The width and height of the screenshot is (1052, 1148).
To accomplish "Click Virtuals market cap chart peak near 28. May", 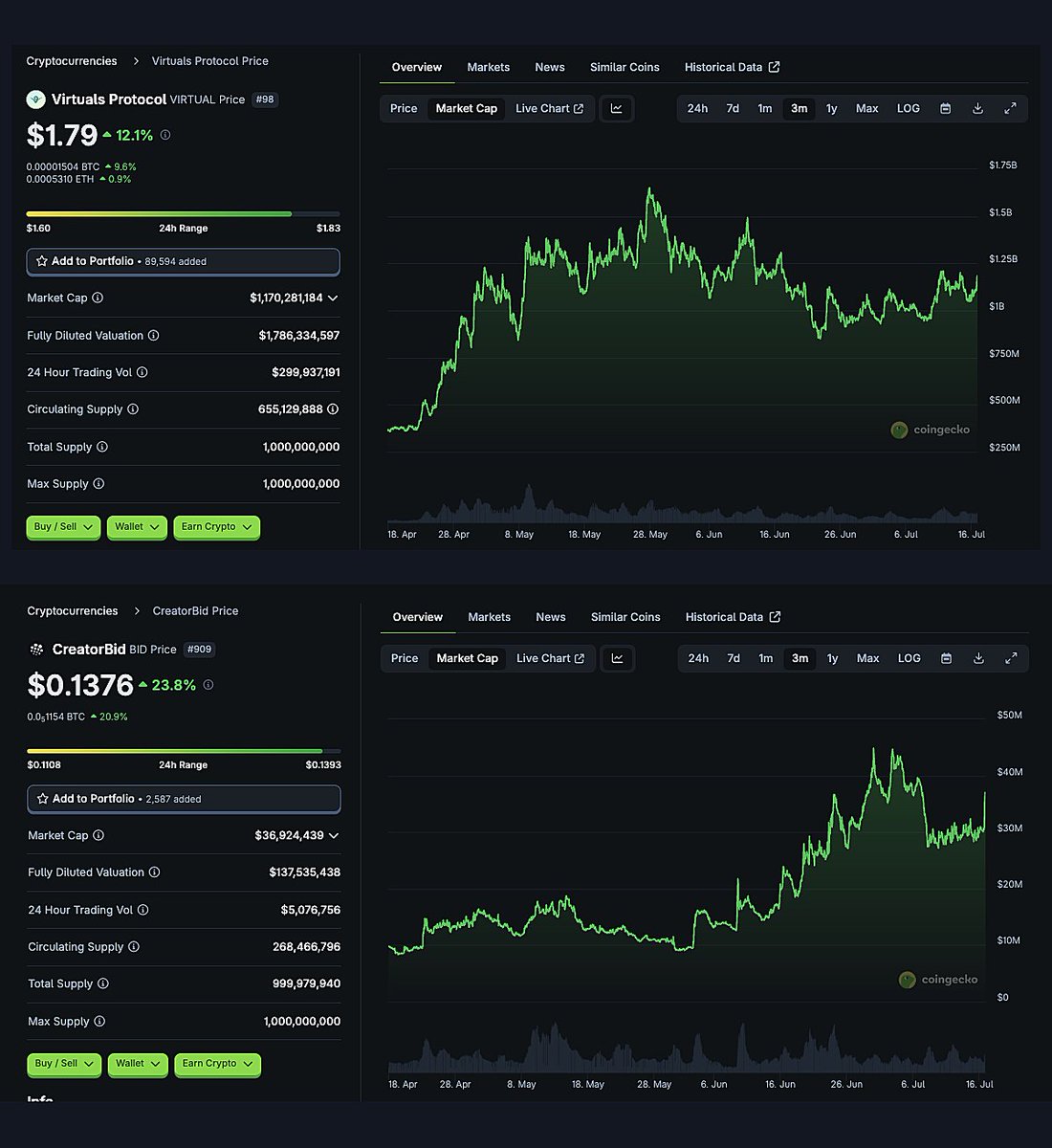I will click(649, 189).
